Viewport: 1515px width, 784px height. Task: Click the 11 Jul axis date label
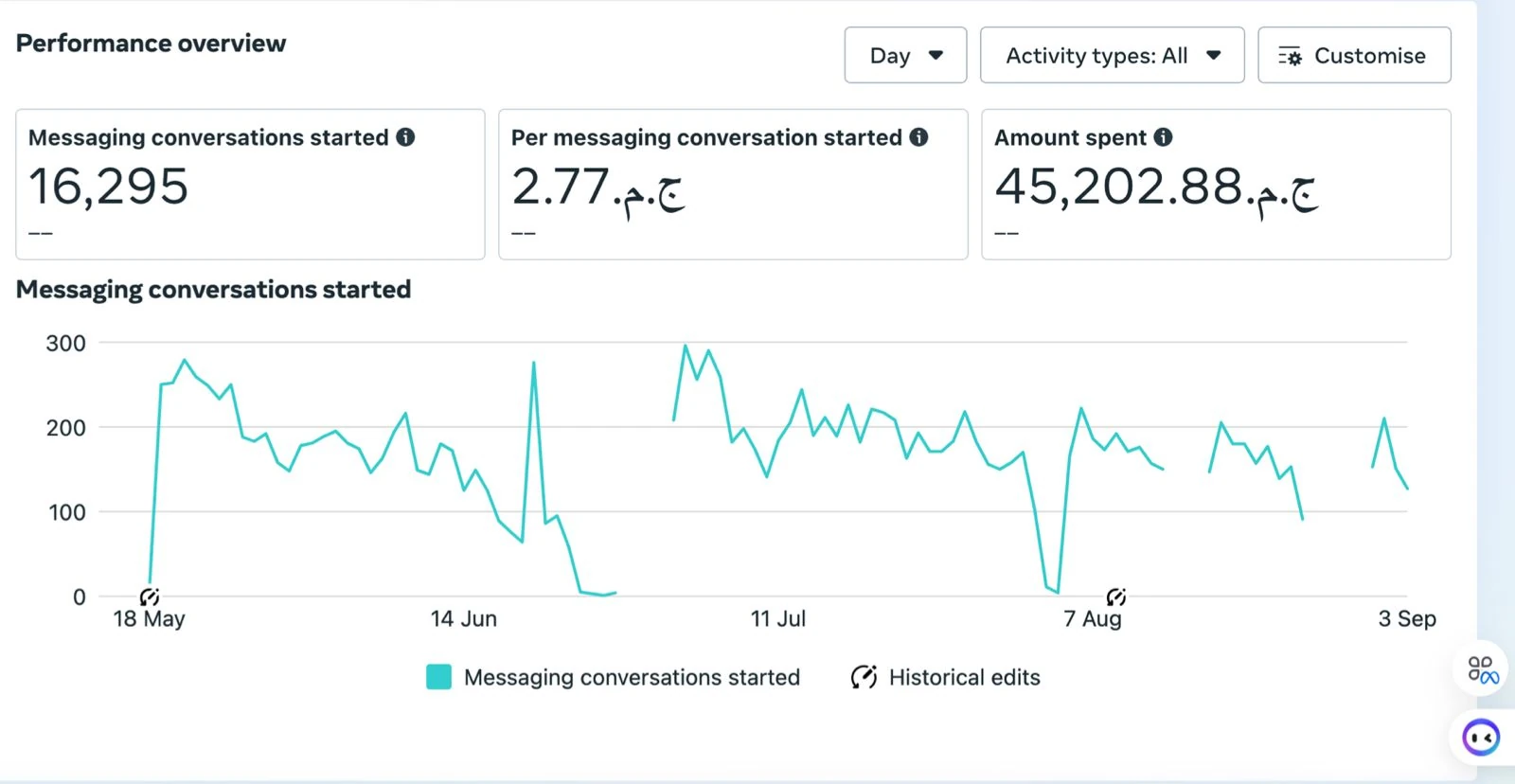click(778, 619)
